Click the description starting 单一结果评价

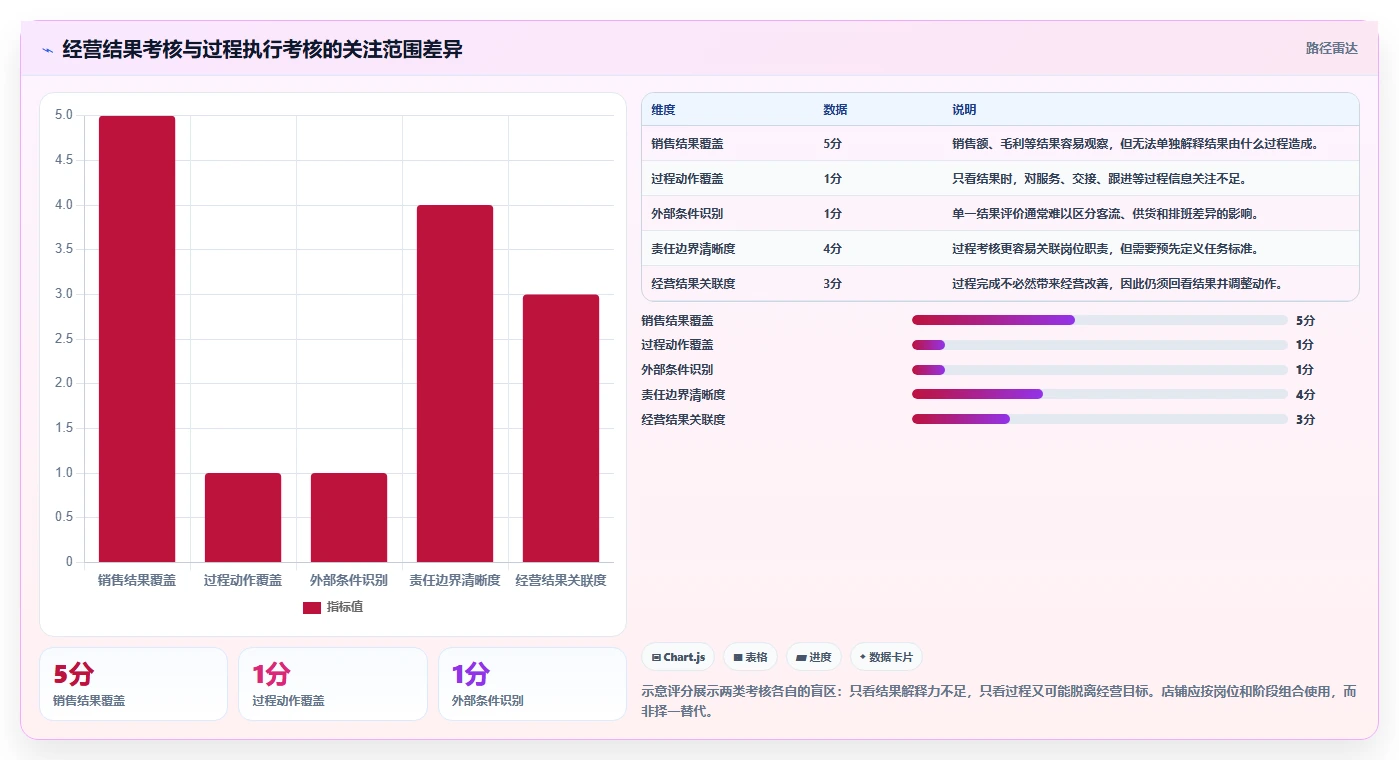[x=1105, y=213]
